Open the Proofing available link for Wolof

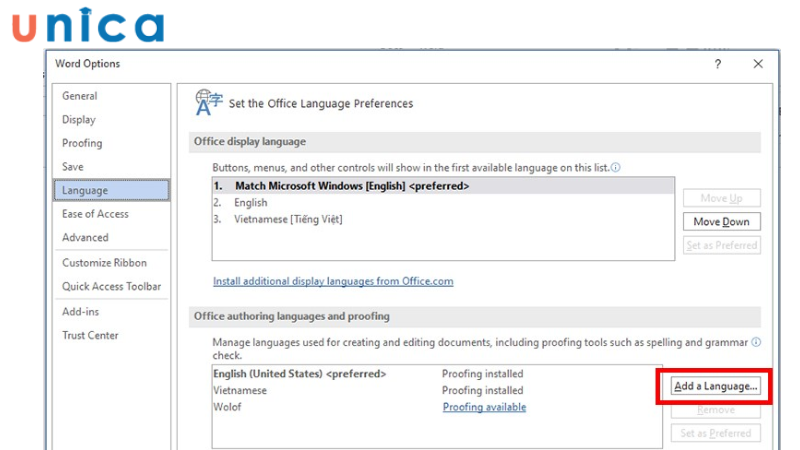point(484,407)
